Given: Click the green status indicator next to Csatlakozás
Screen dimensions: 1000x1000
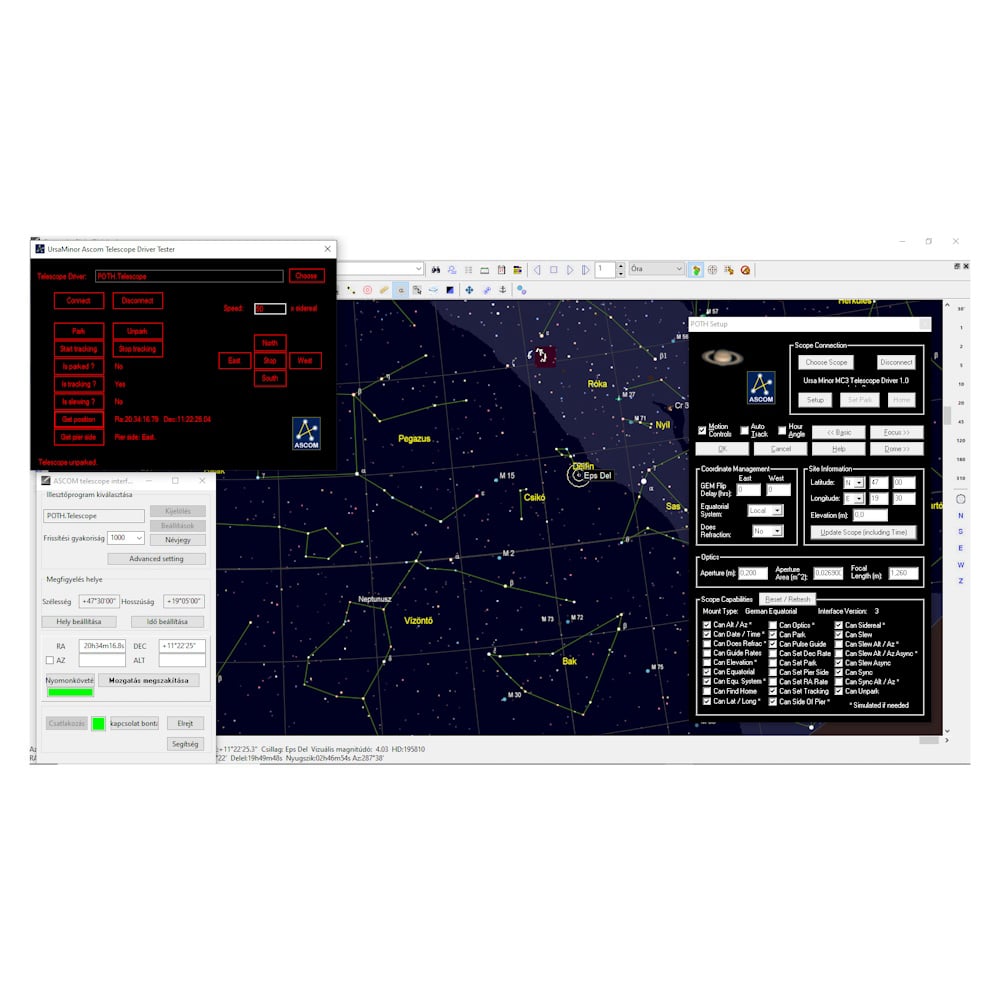Looking at the screenshot, I should (x=98, y=723).
